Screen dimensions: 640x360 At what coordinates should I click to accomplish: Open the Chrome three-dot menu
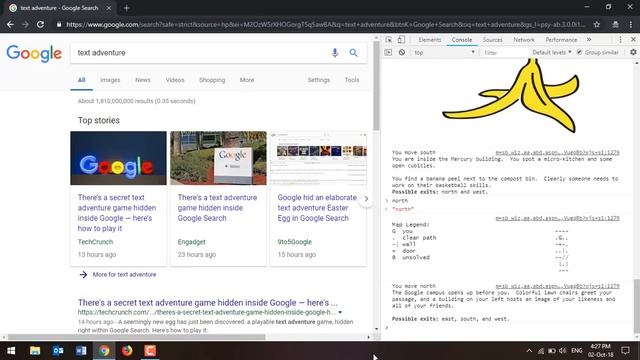[x=631, y=24]
